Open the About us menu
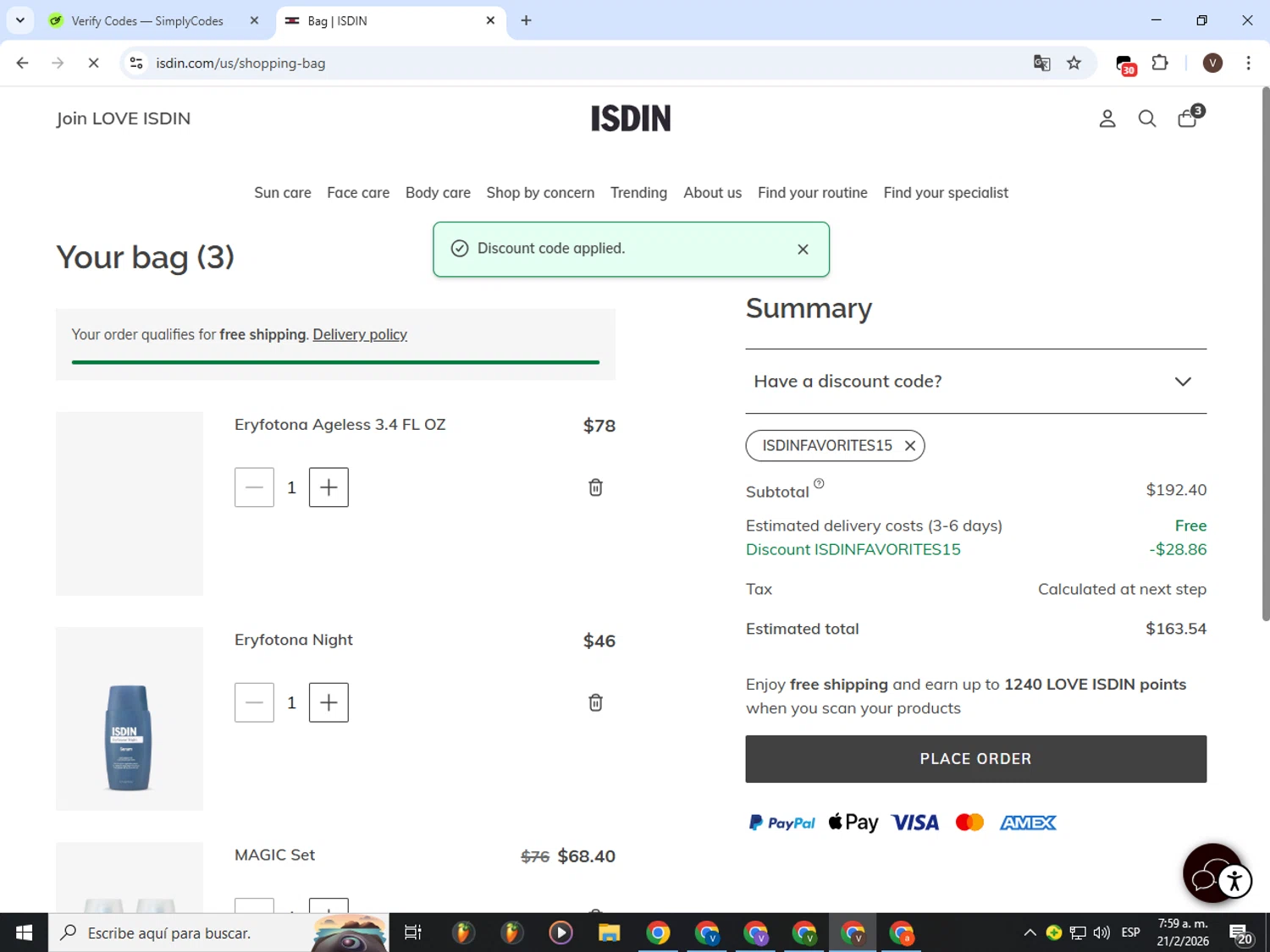Screen dimensions: 1270x952 point(712,193)
